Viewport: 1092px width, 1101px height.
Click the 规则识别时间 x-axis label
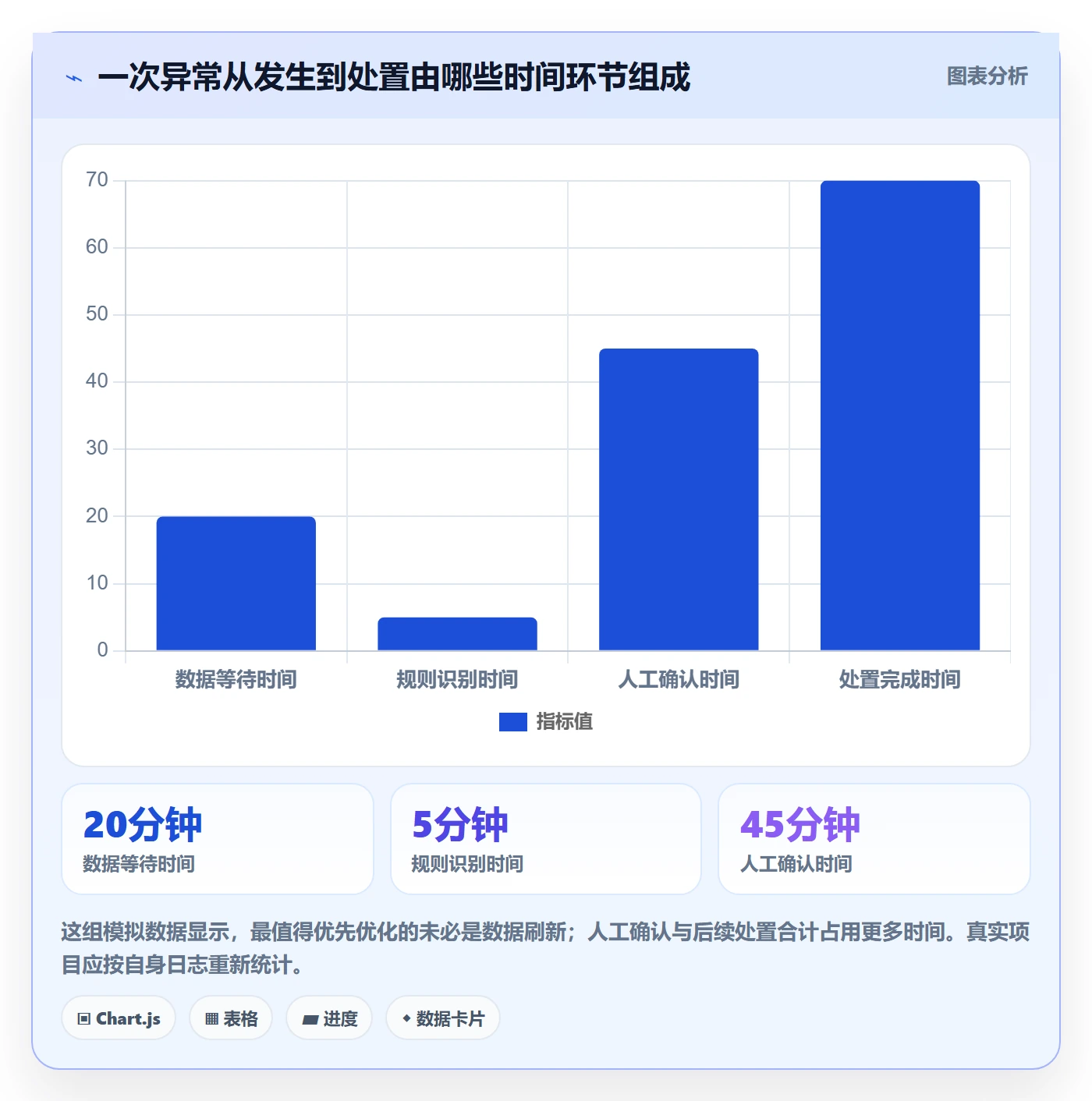click(x=458, y=680)
